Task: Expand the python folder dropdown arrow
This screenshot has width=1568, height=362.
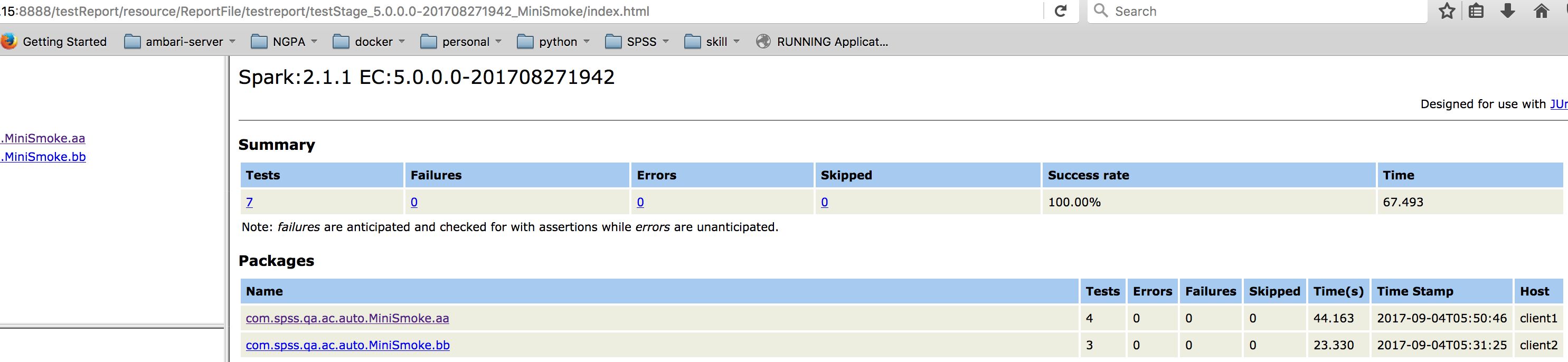Action: click(586, 41)
